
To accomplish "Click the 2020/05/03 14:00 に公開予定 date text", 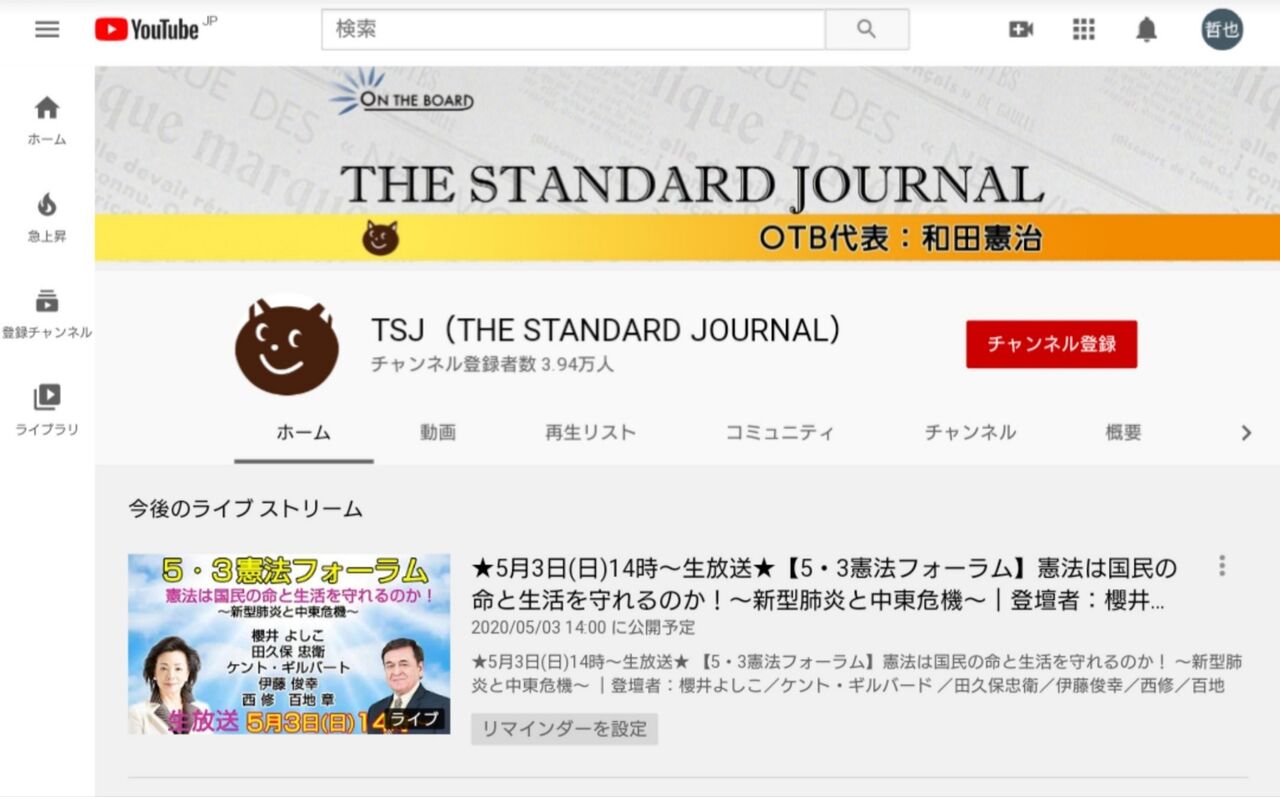I will click(x=583, y=628).
